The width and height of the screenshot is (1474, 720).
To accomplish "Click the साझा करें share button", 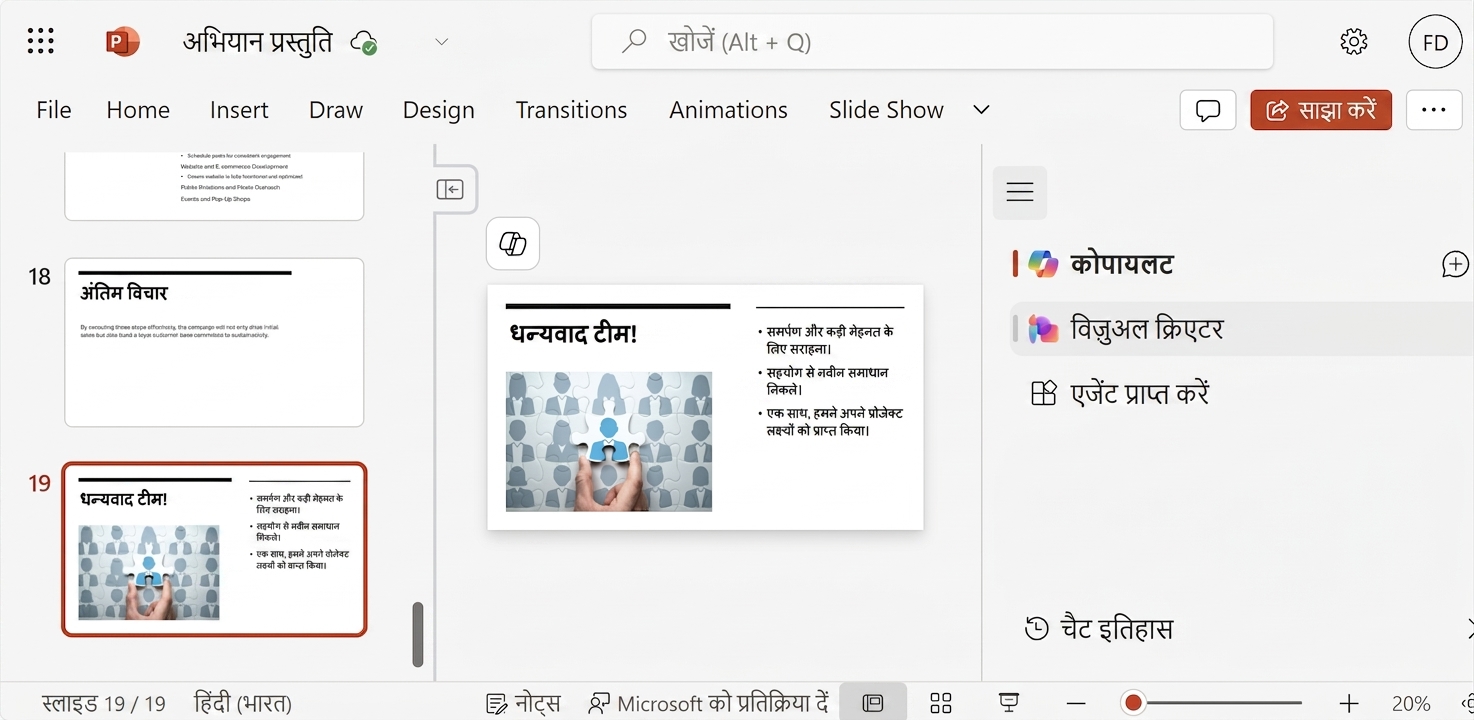I will [x=1321, y=110].
